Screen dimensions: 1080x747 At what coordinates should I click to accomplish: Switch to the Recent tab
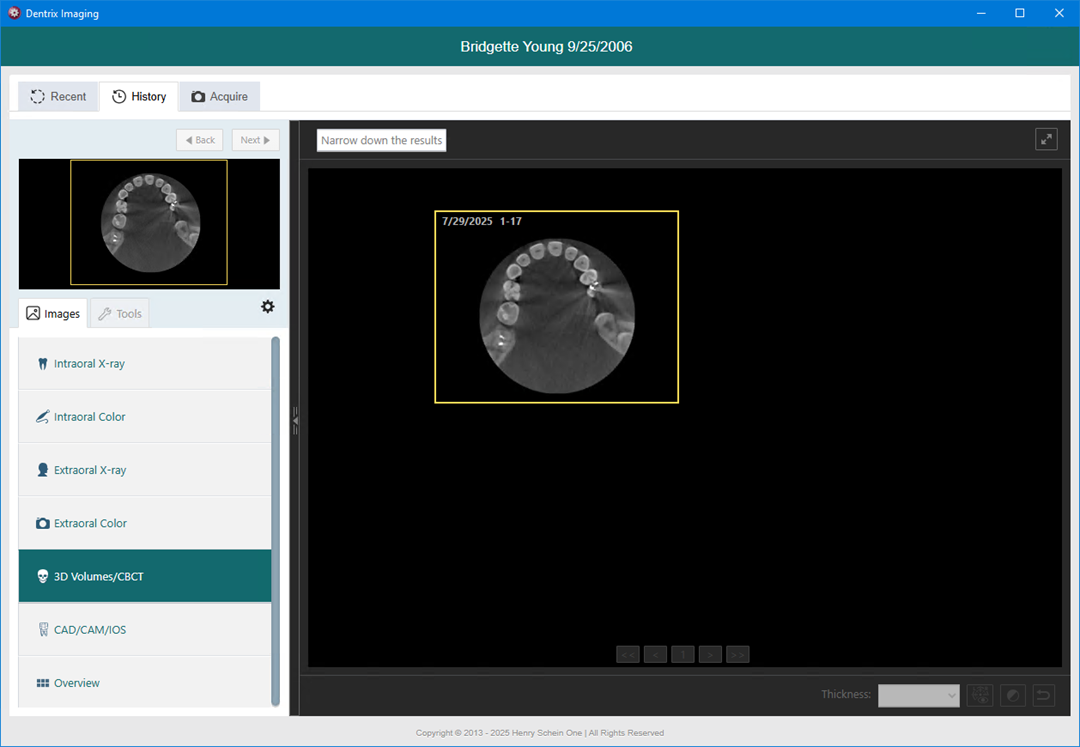(58, 97)
